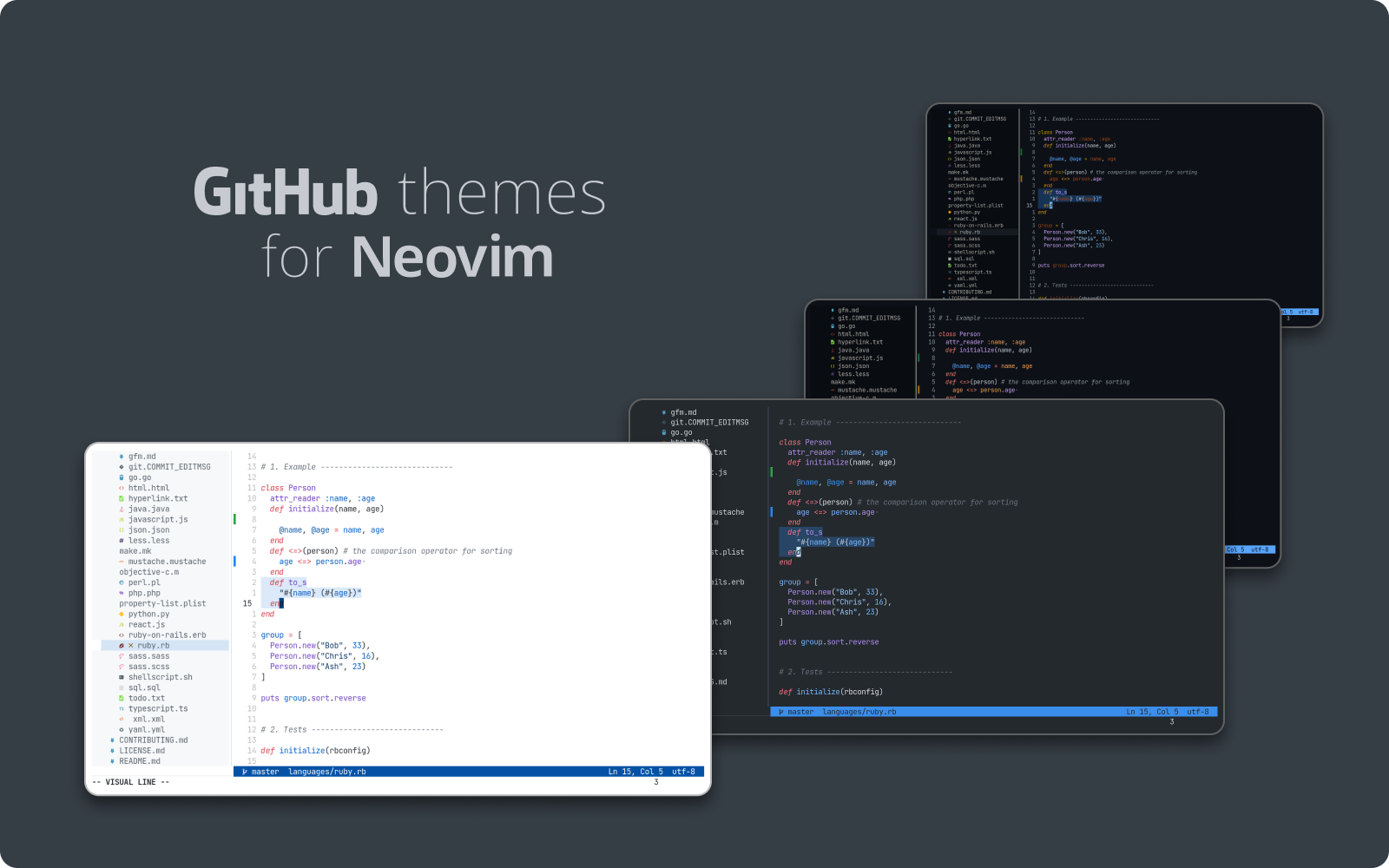
Task: Click master in the dimmed dark window statusline
Action: click(x=800, y=712)
